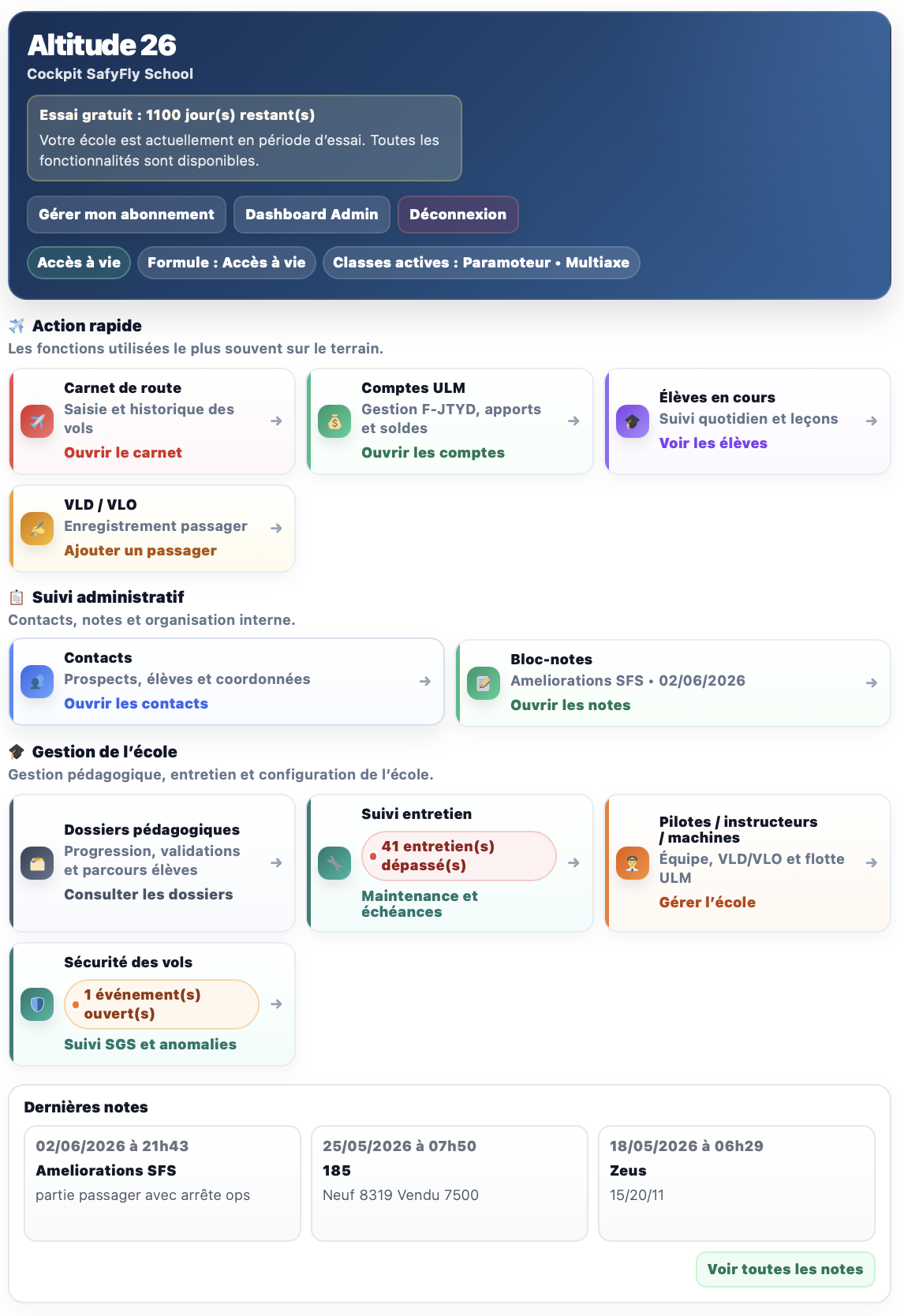Go to Dashboard Admin
This screenshot has width=904, height=1316.
point(312,215)
